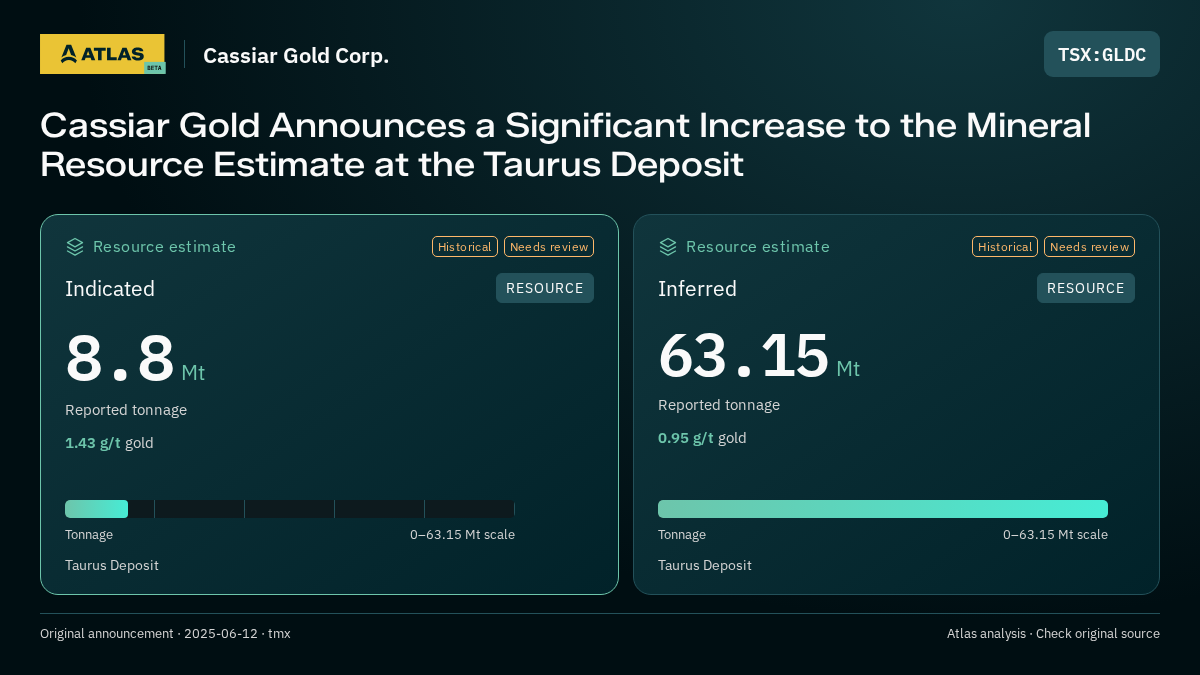Click Tonnage label under Indicated bar
1200x675 pixels.
pyautogui.click(x=89, y=535)
